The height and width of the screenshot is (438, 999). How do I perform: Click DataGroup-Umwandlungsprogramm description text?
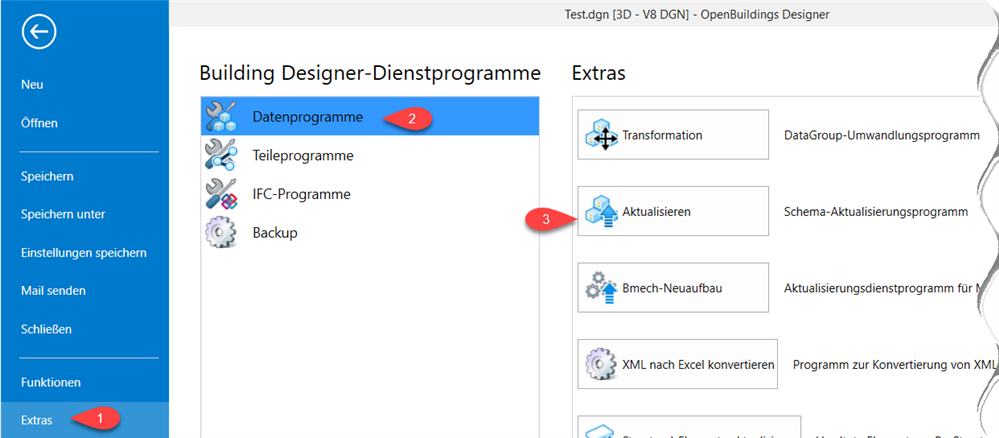point(882,135)
